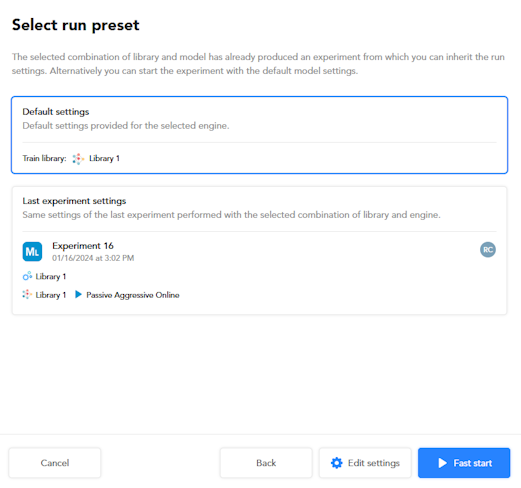Click the Last experiment settings heading
This screenshot has width=521, height=488.
pos(74,201)
